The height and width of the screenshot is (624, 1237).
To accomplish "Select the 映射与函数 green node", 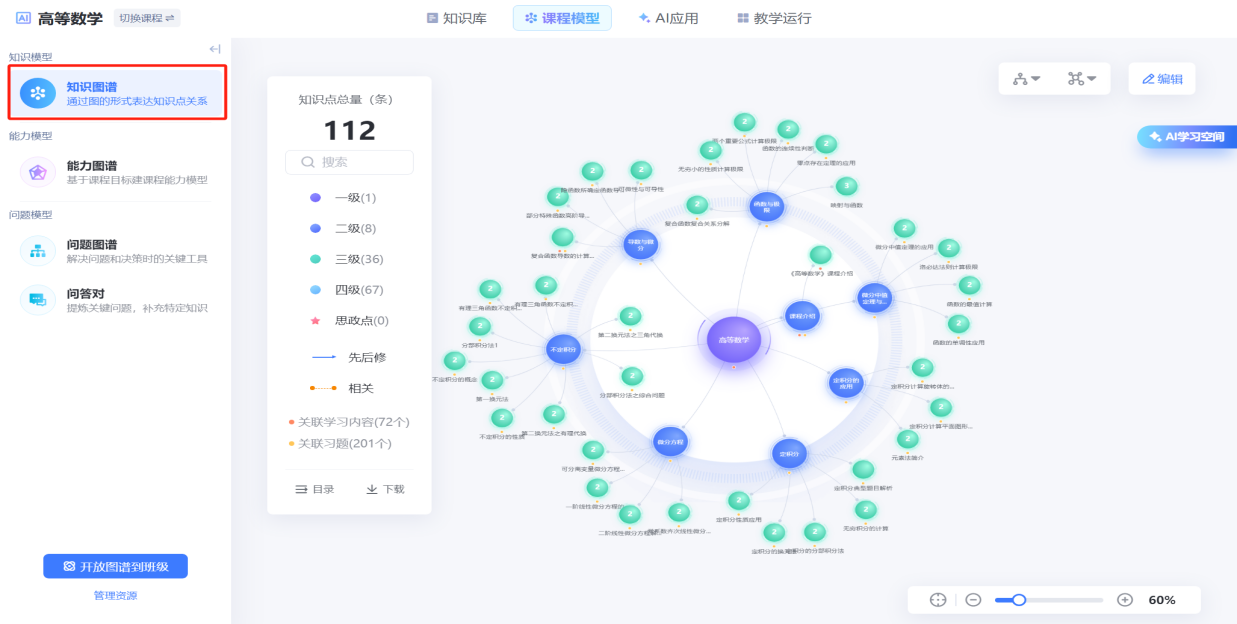I will pos(846,187).
